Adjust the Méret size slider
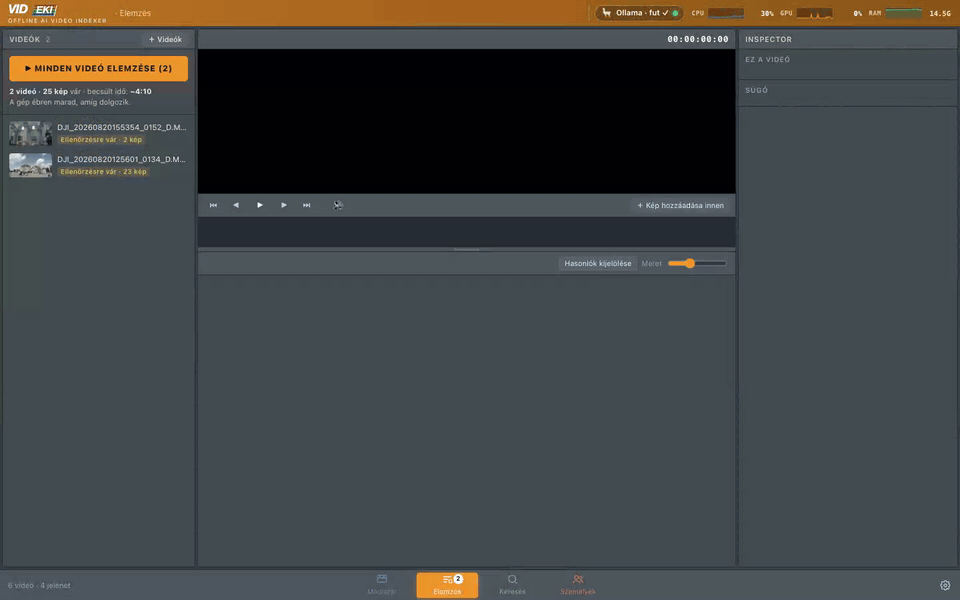The width and height of the screenshot is (960, 600). tap(697, 263)
